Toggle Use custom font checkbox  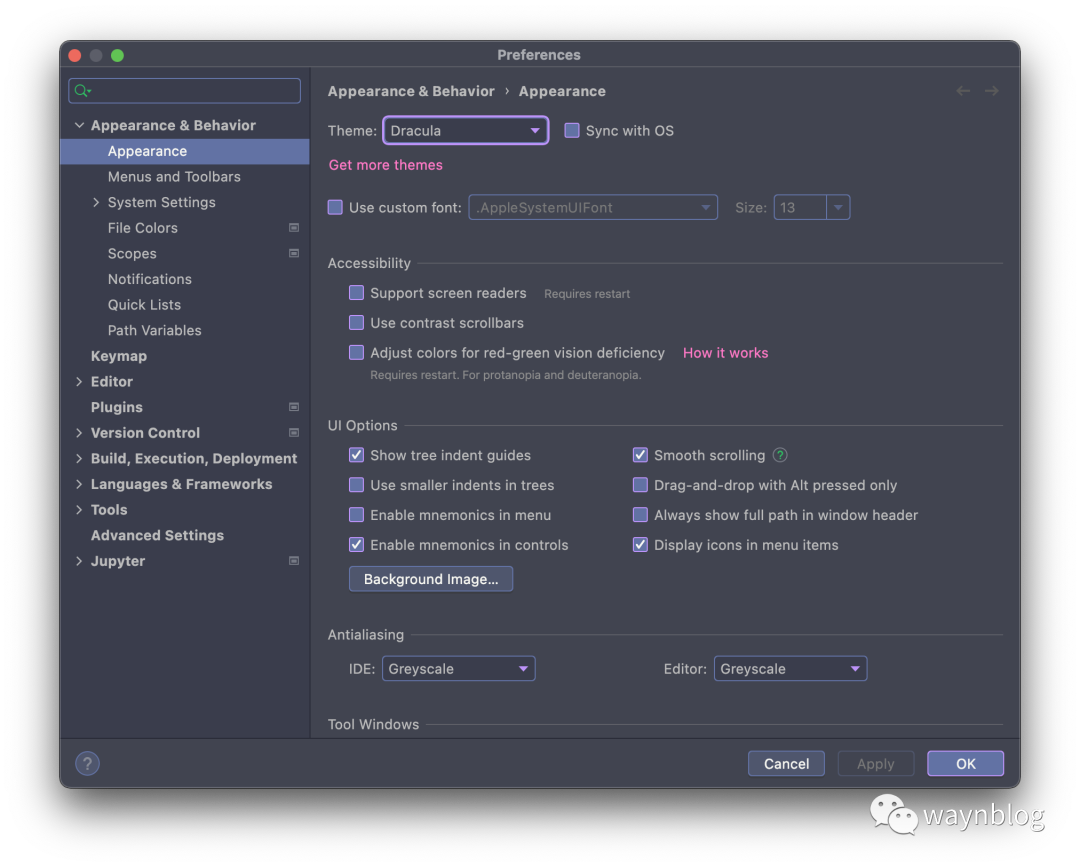[335, 207]
